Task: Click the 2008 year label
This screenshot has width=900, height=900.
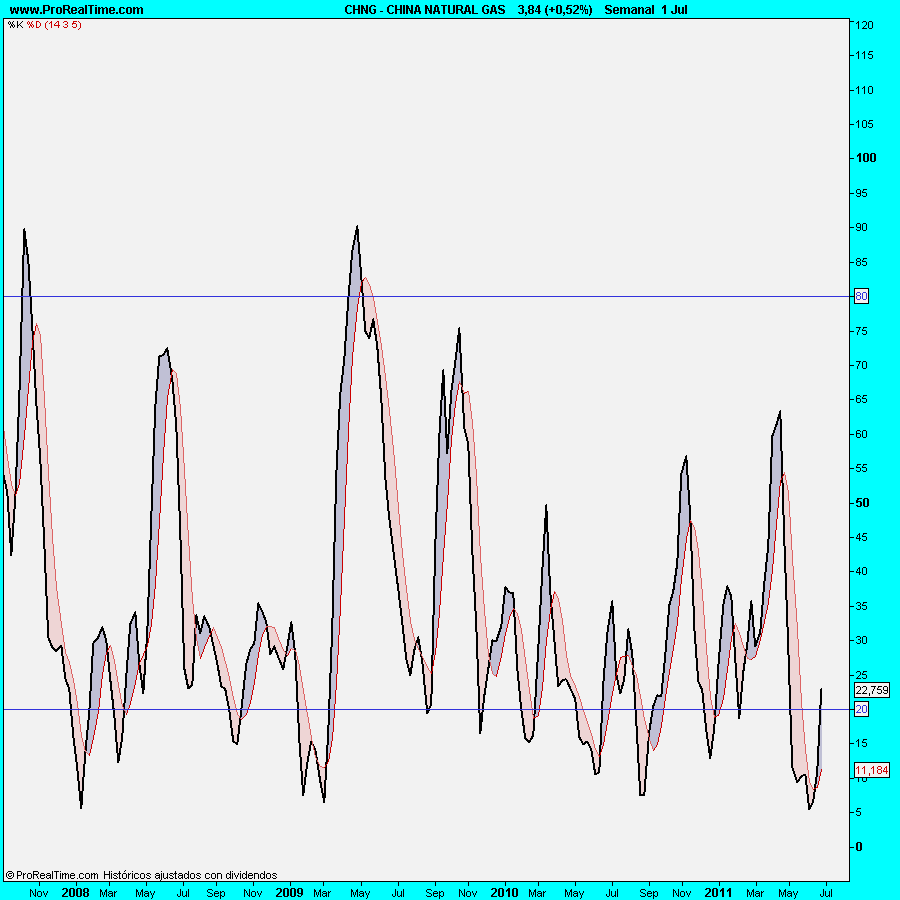Action: (75, 893)
